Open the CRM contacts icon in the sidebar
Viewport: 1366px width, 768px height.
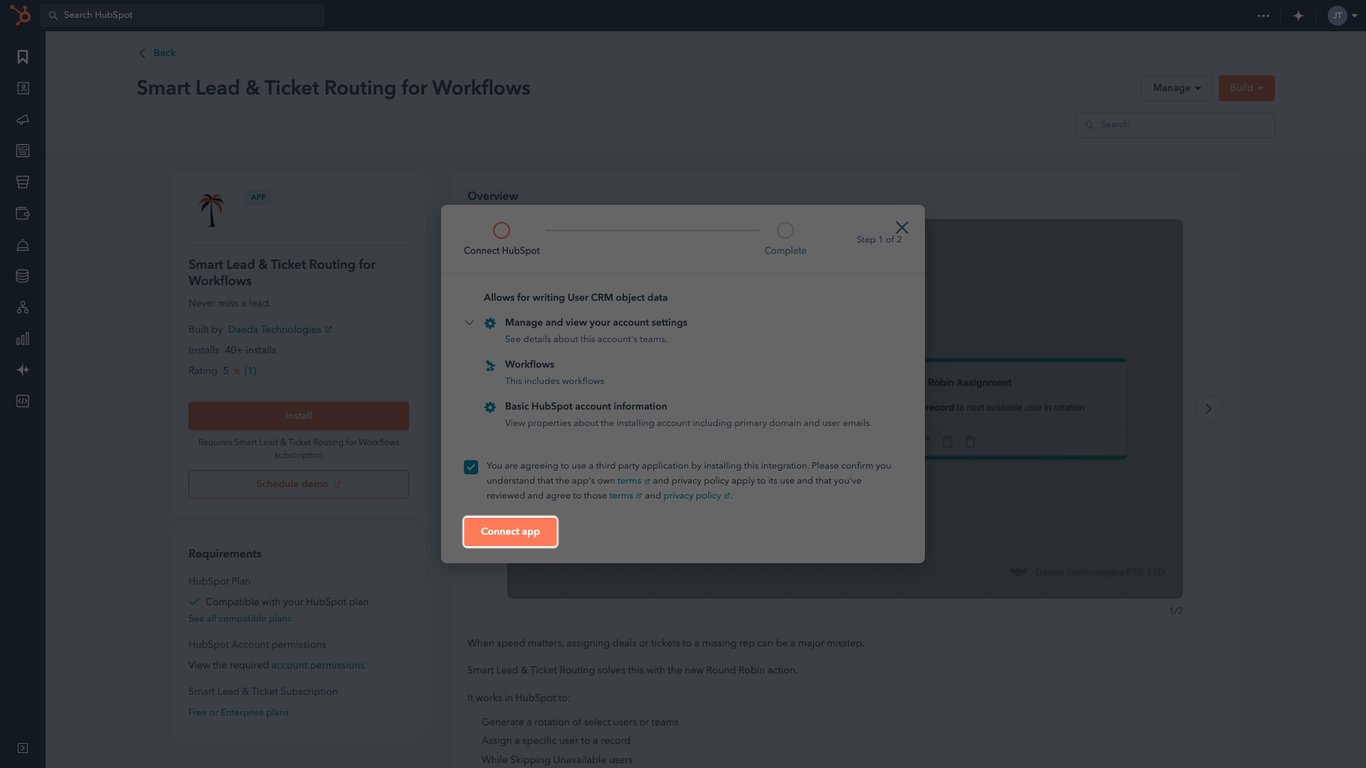(22, 88)
